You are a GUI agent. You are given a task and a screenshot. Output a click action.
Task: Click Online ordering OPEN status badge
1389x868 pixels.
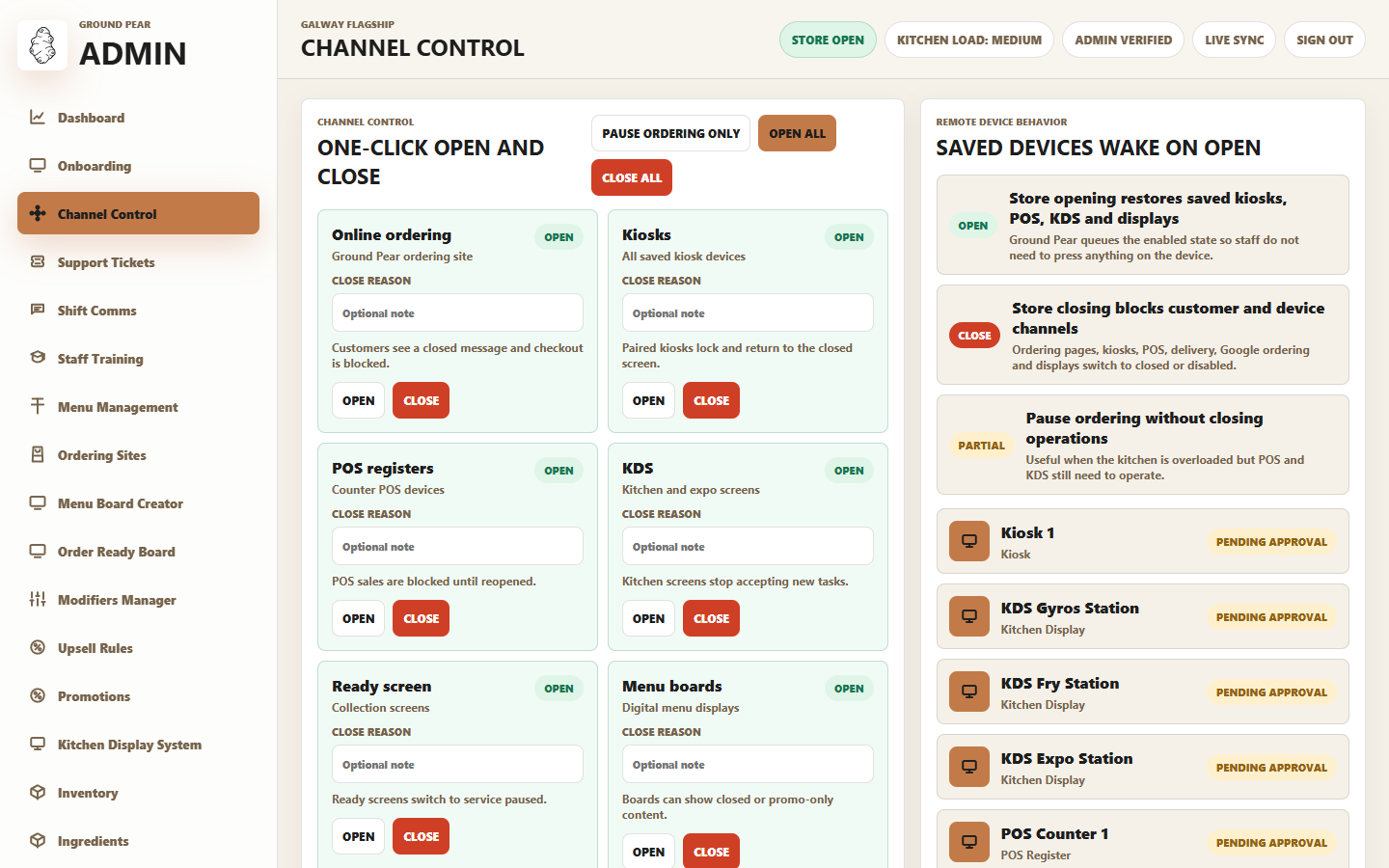[558, 236]
